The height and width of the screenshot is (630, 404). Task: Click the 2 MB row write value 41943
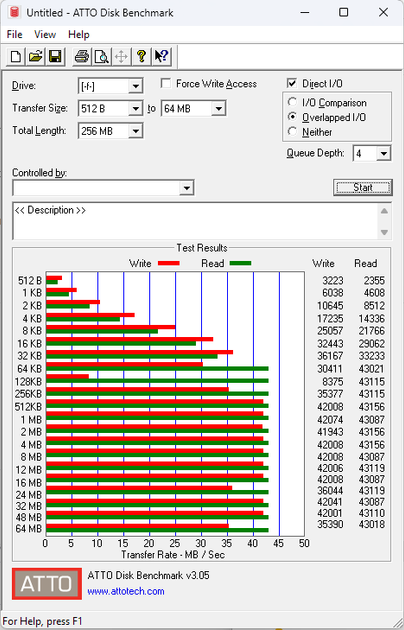click(x=330, y=432)
